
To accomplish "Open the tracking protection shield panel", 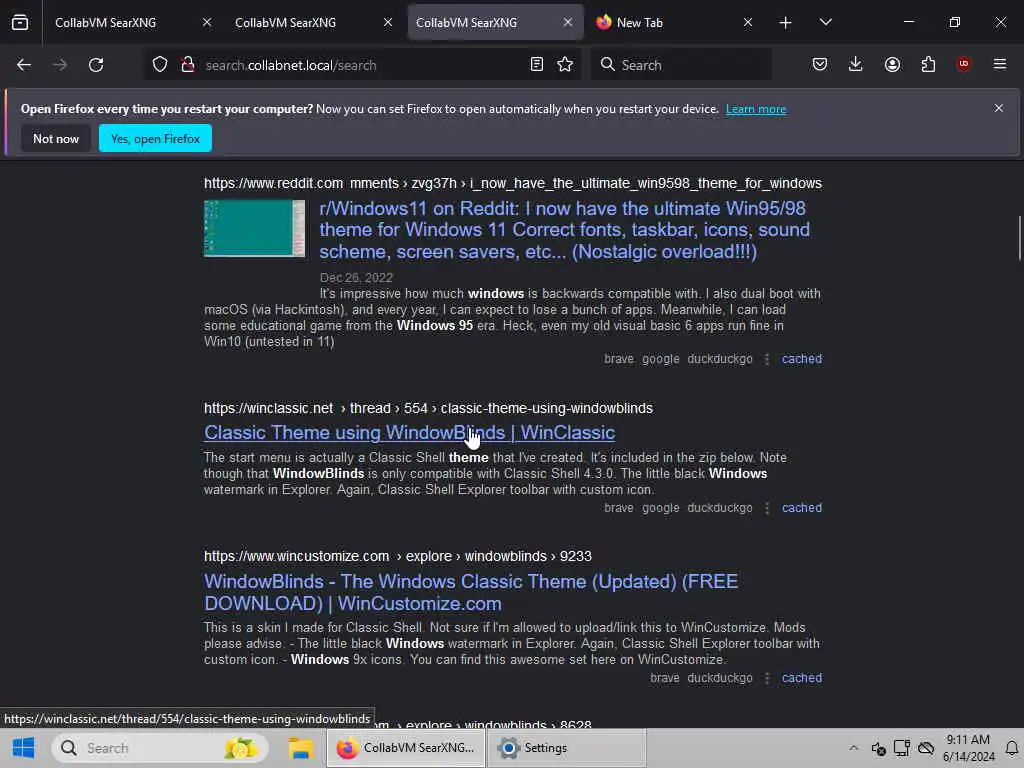I will [x=160, y=65].
